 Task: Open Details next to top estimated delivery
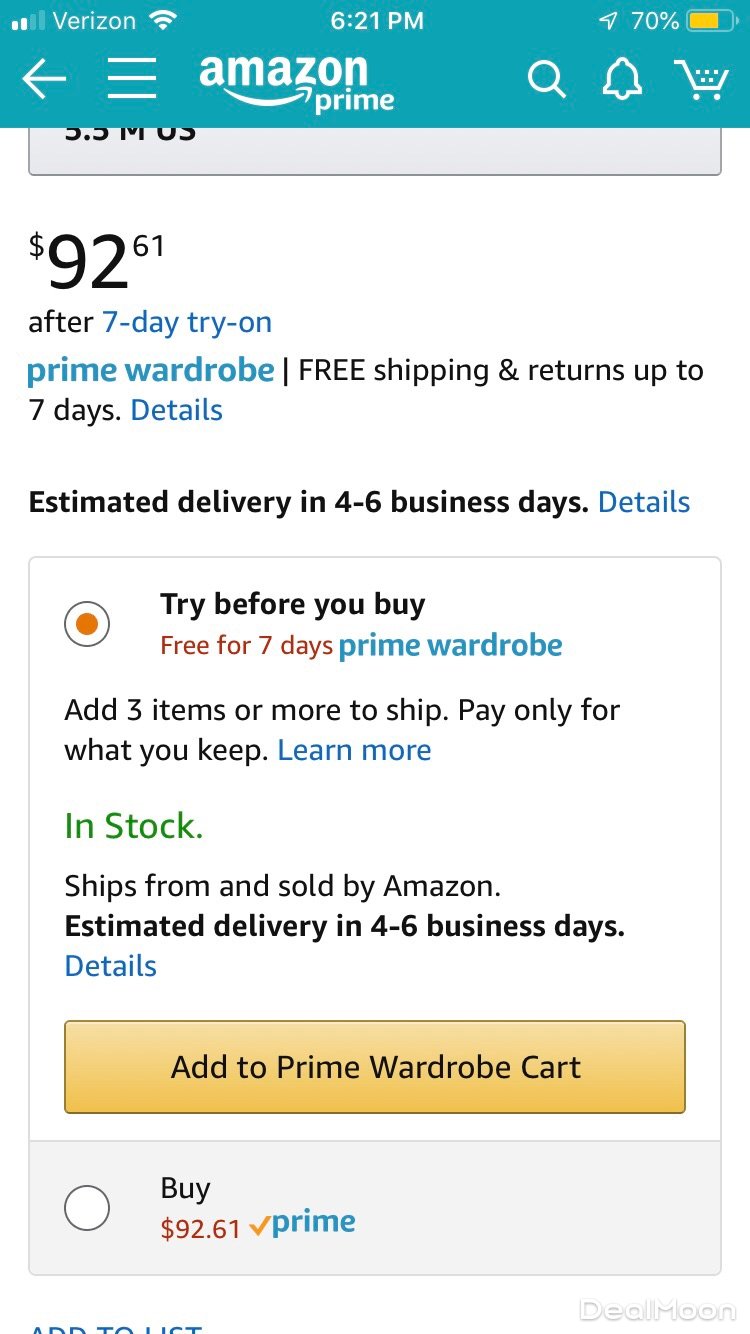644,502
